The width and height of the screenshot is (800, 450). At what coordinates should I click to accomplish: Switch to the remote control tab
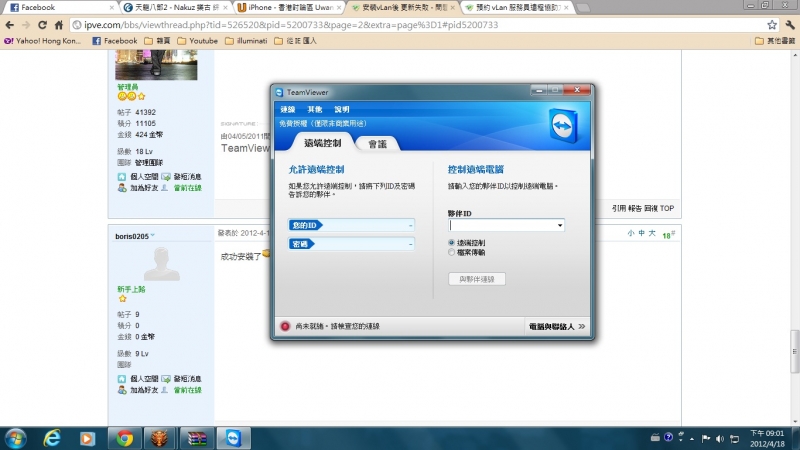click(322, 143)
